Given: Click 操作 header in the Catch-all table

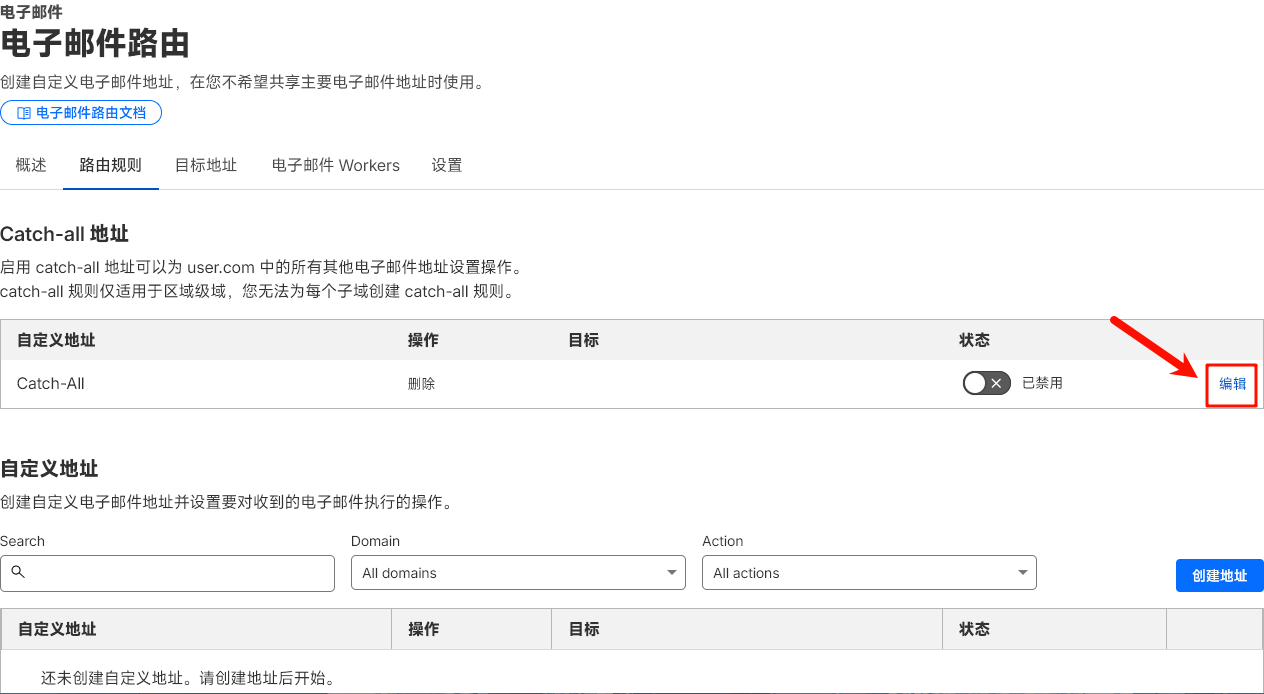Looking at the screenshot, I should pos(423,340).
